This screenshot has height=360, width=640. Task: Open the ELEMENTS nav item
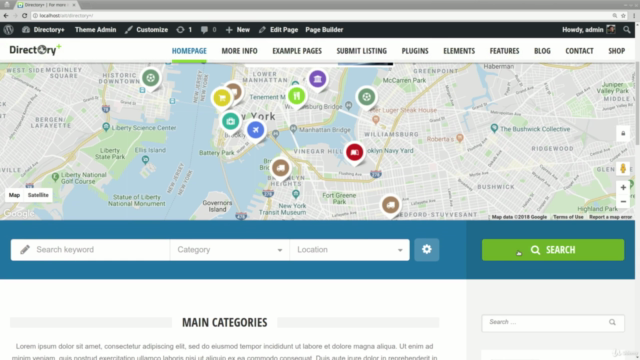[x=459, y=51]
